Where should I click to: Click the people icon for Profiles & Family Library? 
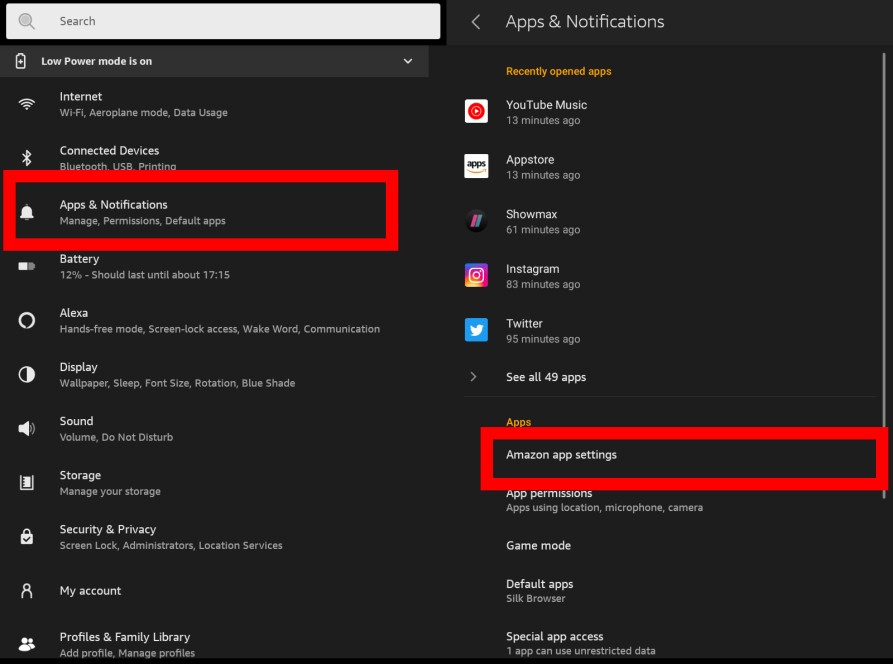(x=26, y=644)
